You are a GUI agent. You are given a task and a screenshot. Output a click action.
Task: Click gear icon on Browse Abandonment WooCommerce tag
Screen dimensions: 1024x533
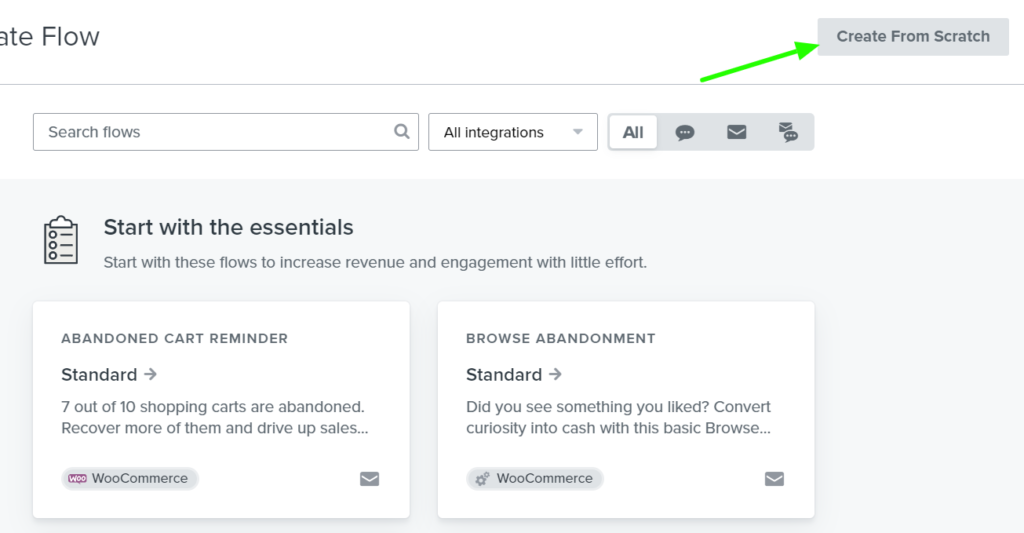coord(482,479)
